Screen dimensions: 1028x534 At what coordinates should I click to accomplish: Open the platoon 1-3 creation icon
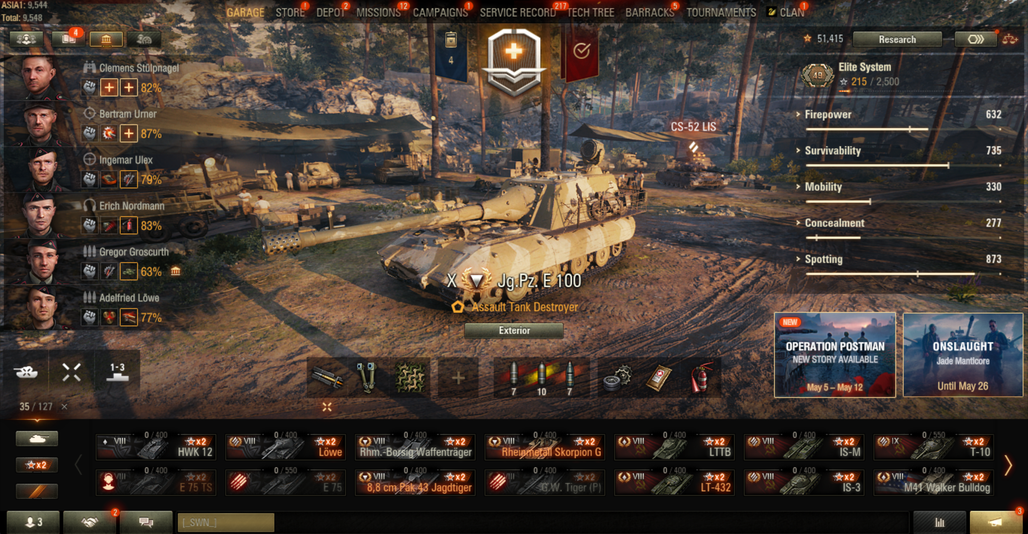click(x=117, y=373)
